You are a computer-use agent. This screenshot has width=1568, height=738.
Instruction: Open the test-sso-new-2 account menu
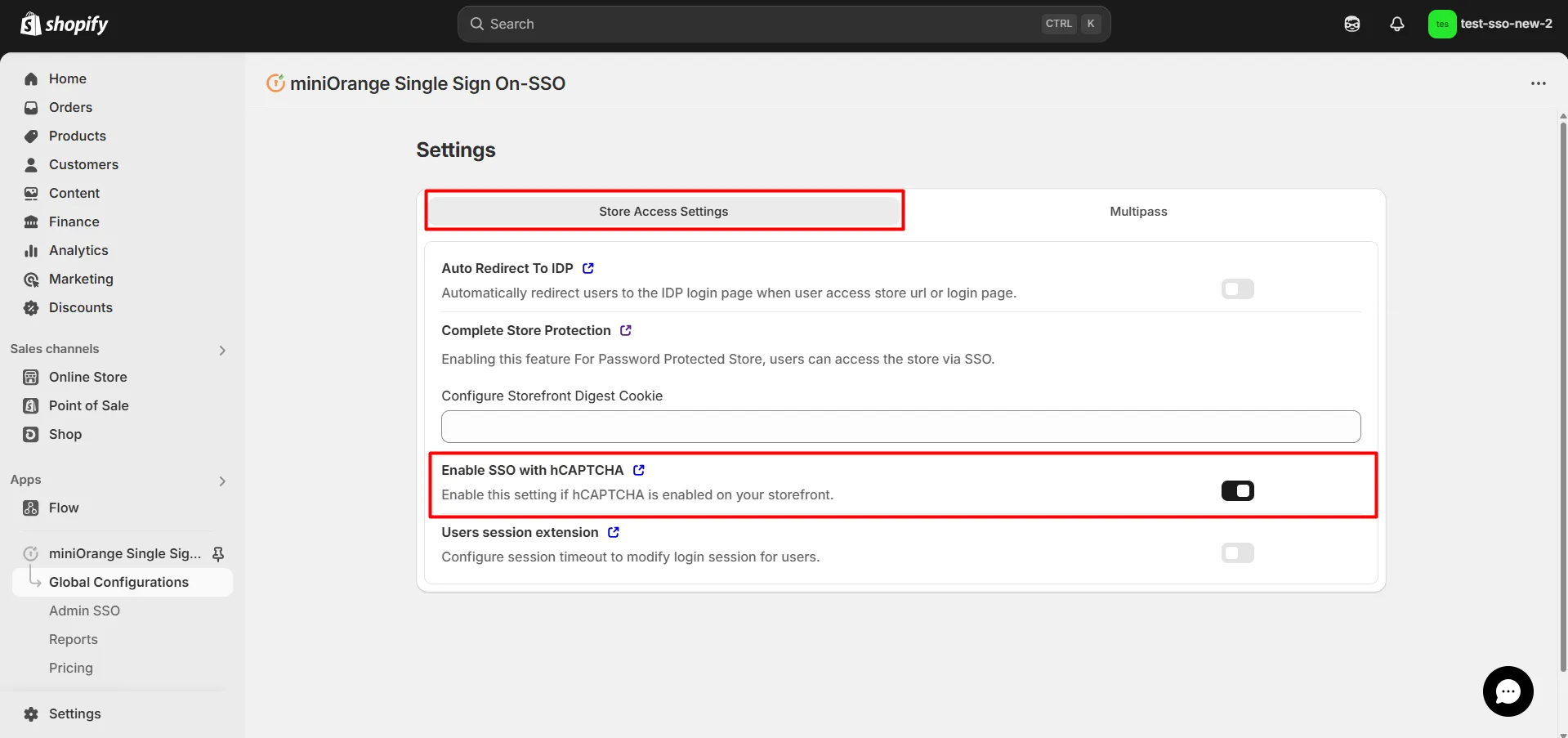click(1492, 25)
